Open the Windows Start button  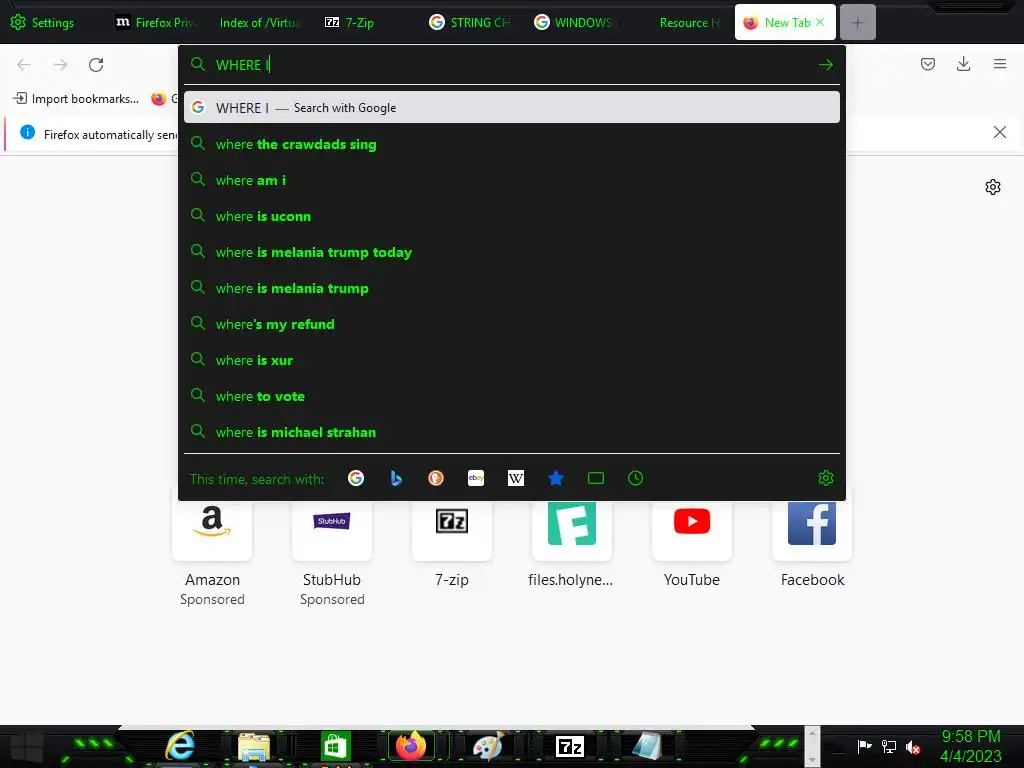click(x=26, y=748)
